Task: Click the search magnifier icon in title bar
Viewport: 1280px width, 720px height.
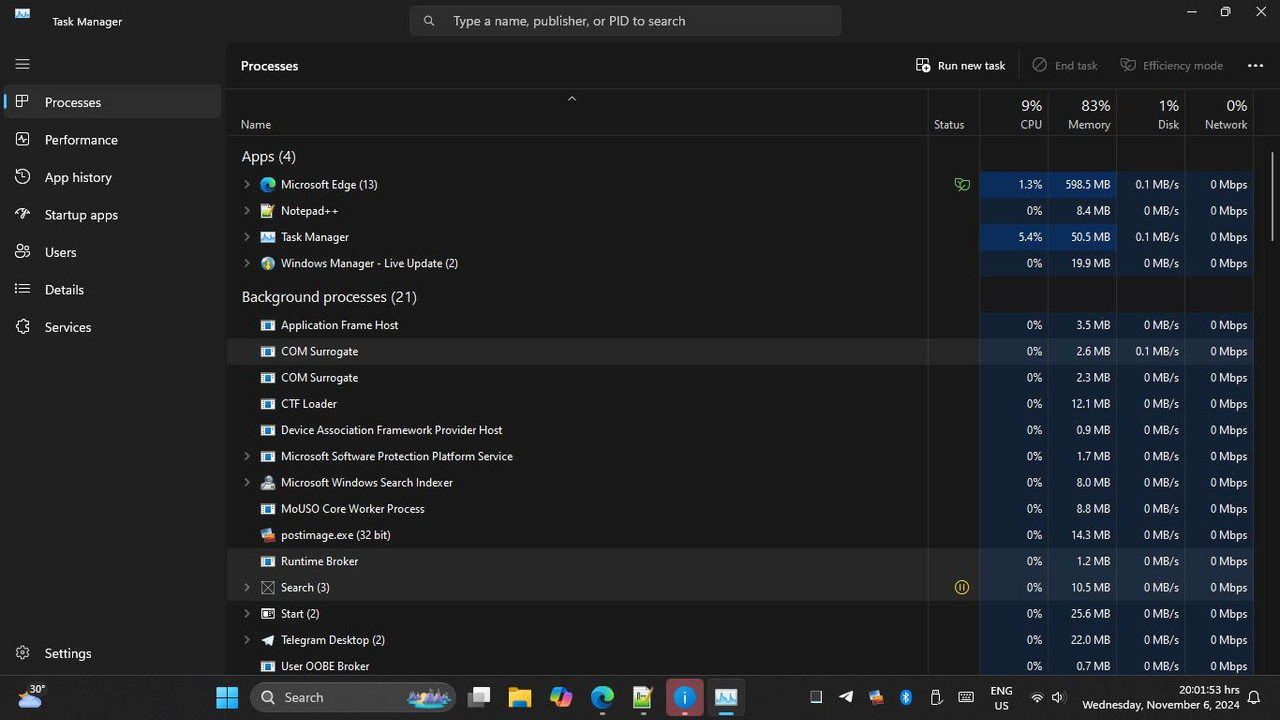Action: (x=429, y=21)
